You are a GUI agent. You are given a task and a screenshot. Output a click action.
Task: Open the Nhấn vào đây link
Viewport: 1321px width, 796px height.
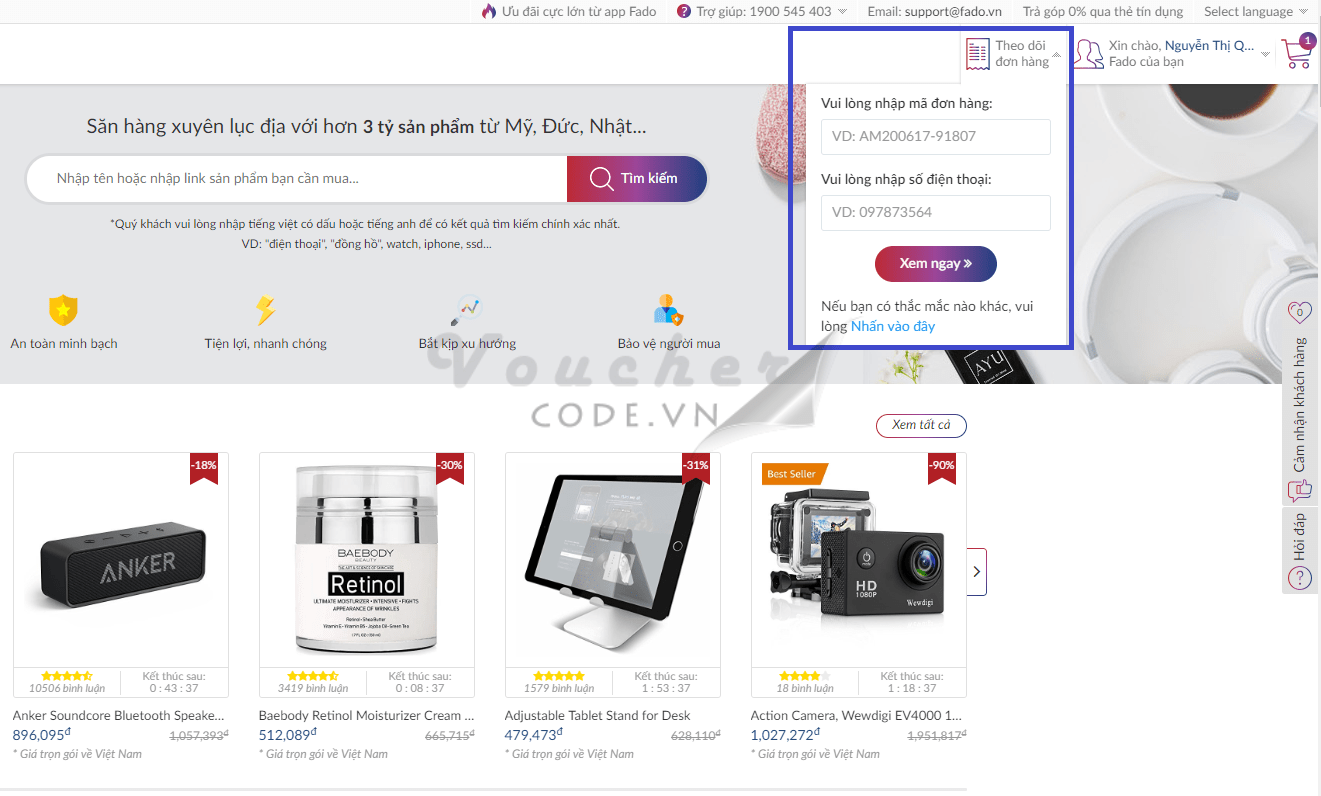[893, 326]
